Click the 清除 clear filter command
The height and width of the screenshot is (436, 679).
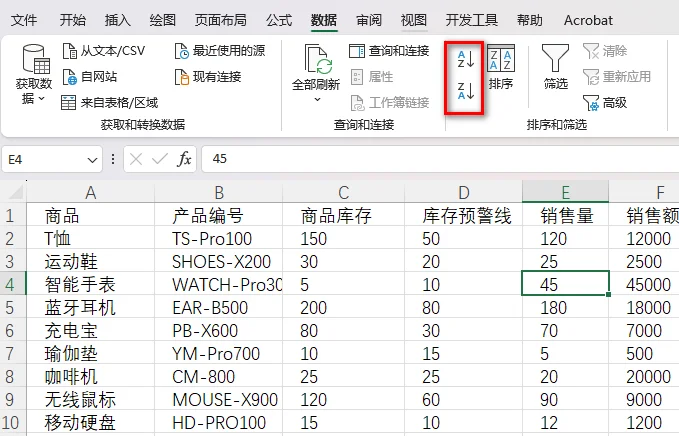point(605,51)
